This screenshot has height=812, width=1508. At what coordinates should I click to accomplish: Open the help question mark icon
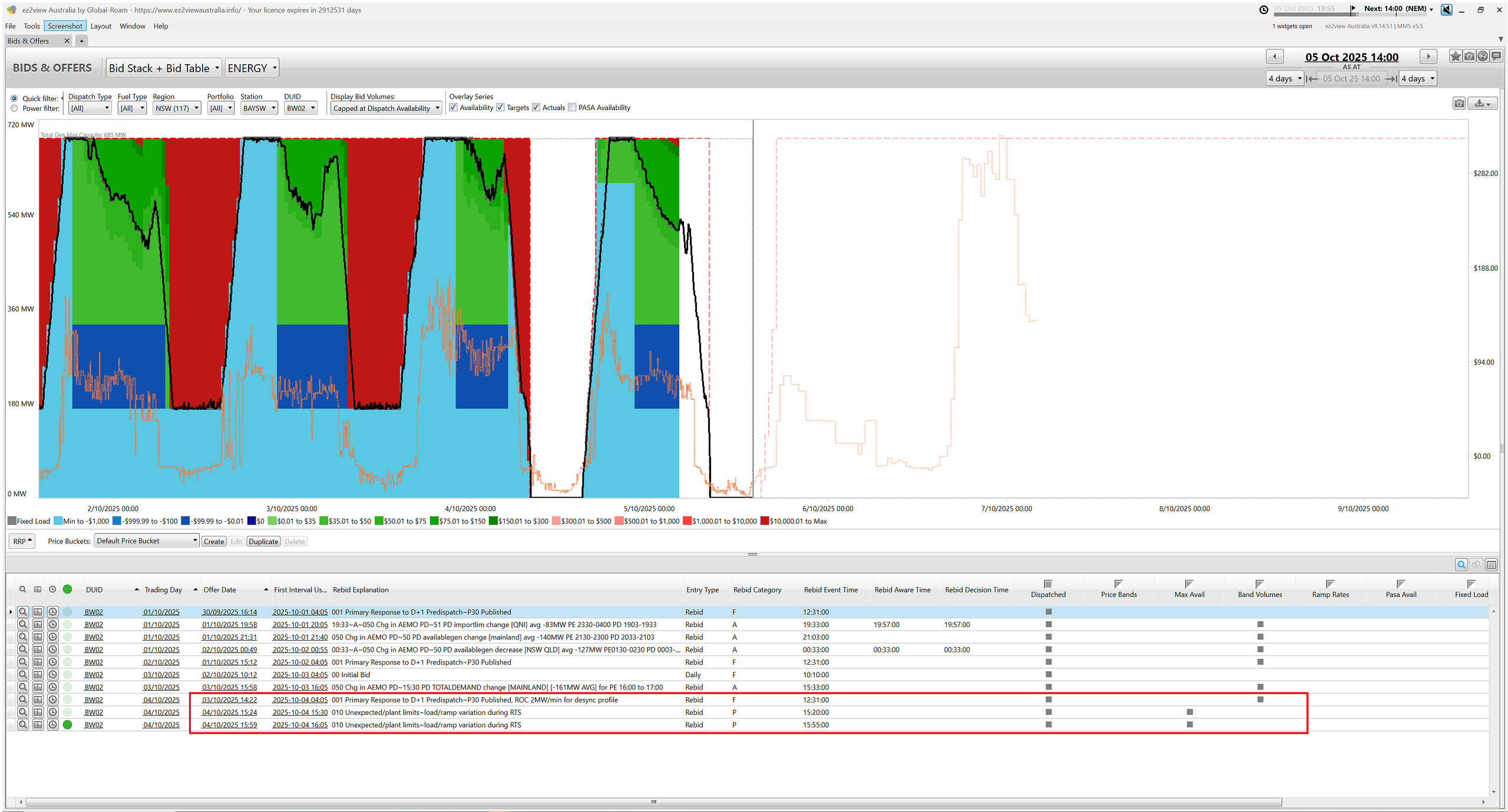[1483, 57]
